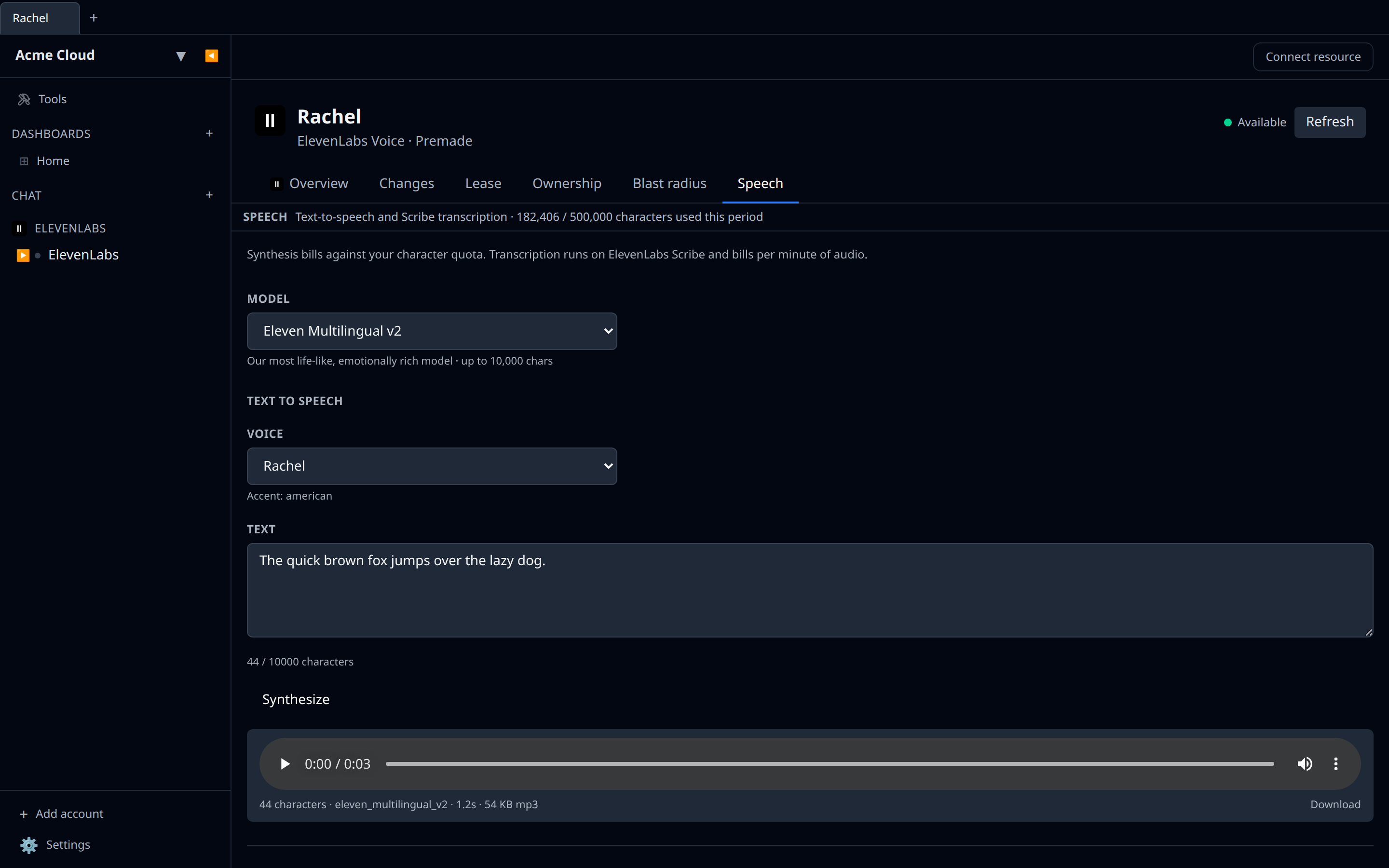Open the Model dropdown showing Eleven Multilingual v2
This screenshot has height=868, width=1389.
click(432, 331)
